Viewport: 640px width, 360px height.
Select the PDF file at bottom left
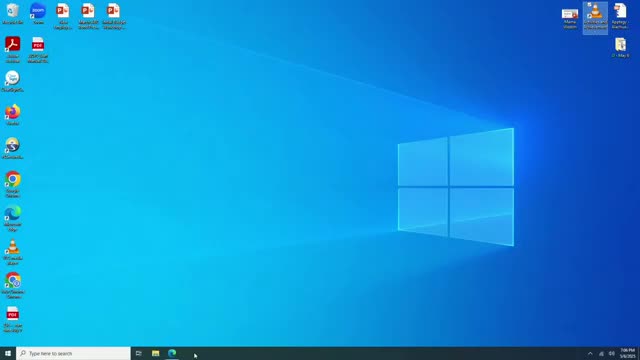(13, 319)
